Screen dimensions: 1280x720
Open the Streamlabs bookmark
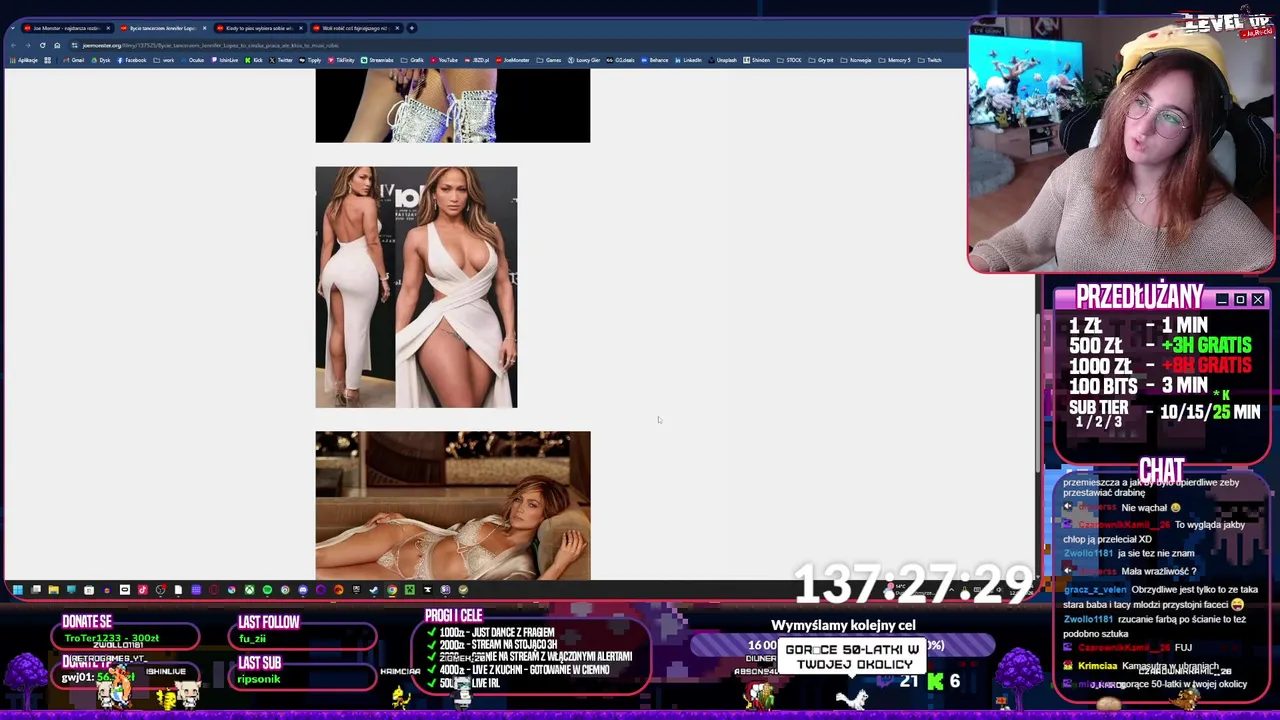coord(378,60)
